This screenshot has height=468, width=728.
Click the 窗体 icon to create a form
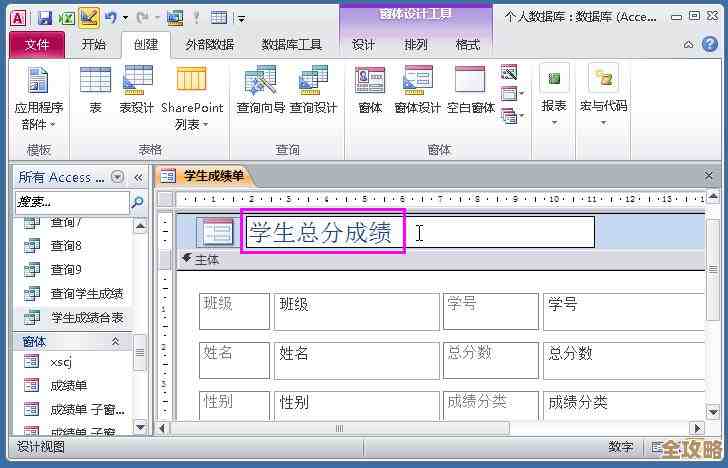click(370, 90)
